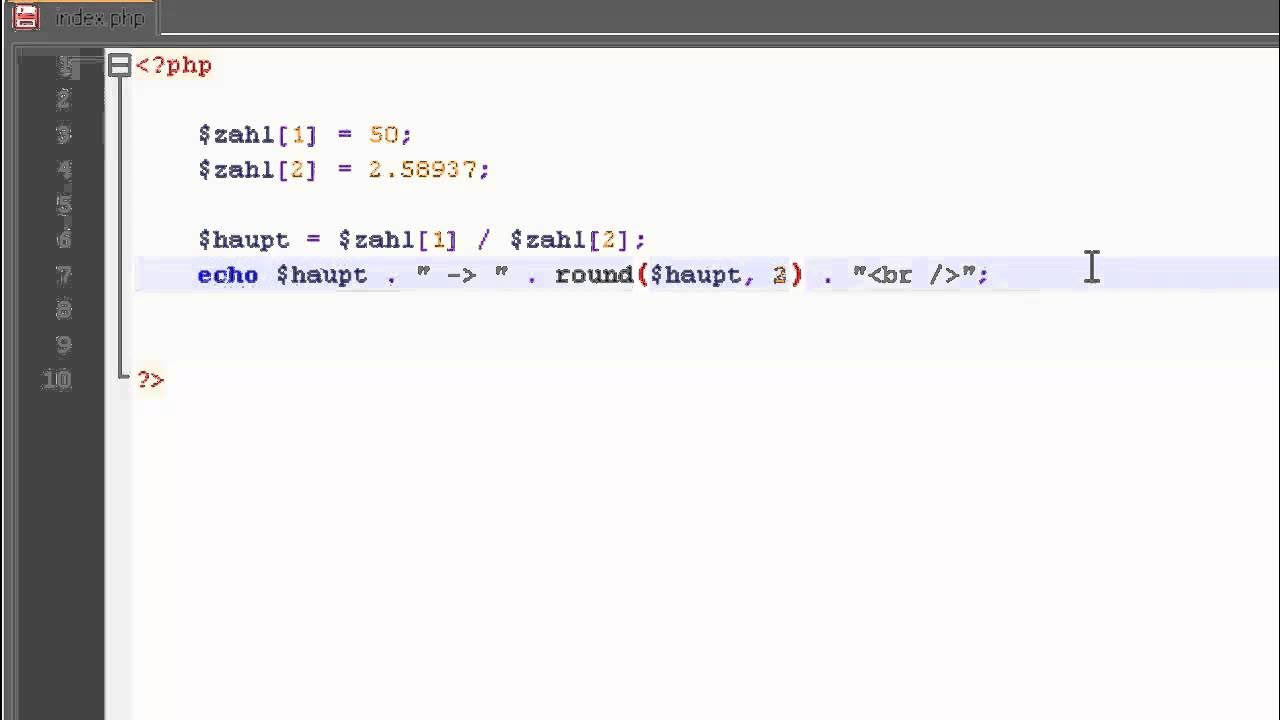
Task: Click the round function call
Action: pos(594,275)
